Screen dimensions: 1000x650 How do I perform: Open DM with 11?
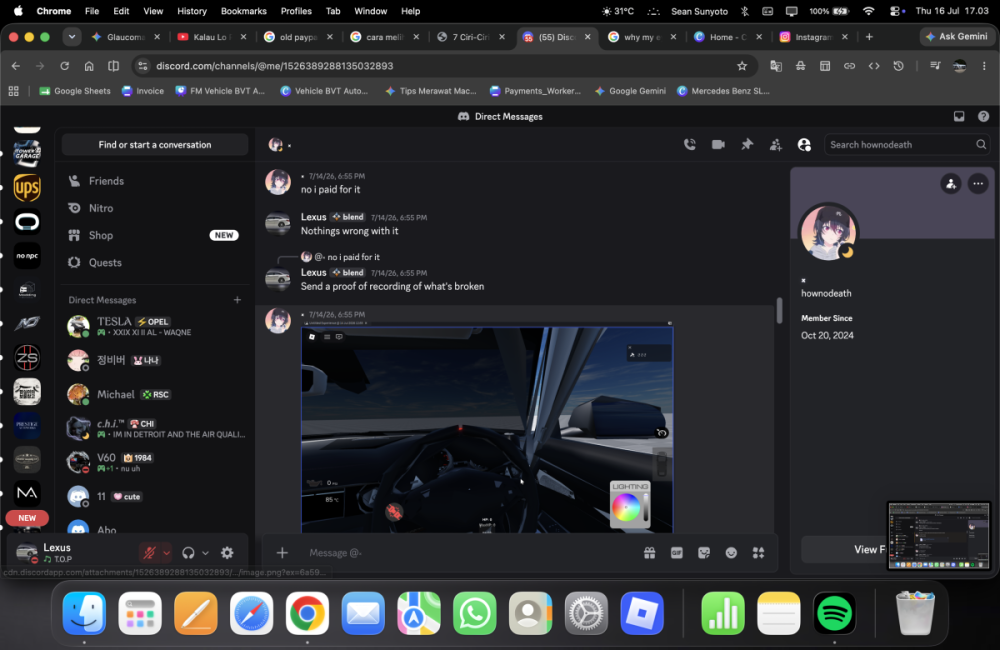(x=155, y=496)
